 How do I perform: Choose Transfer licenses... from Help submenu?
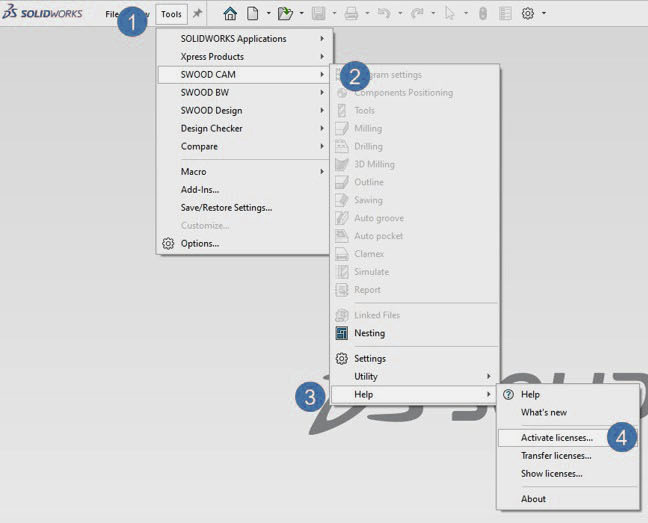(x=556, y=455)
